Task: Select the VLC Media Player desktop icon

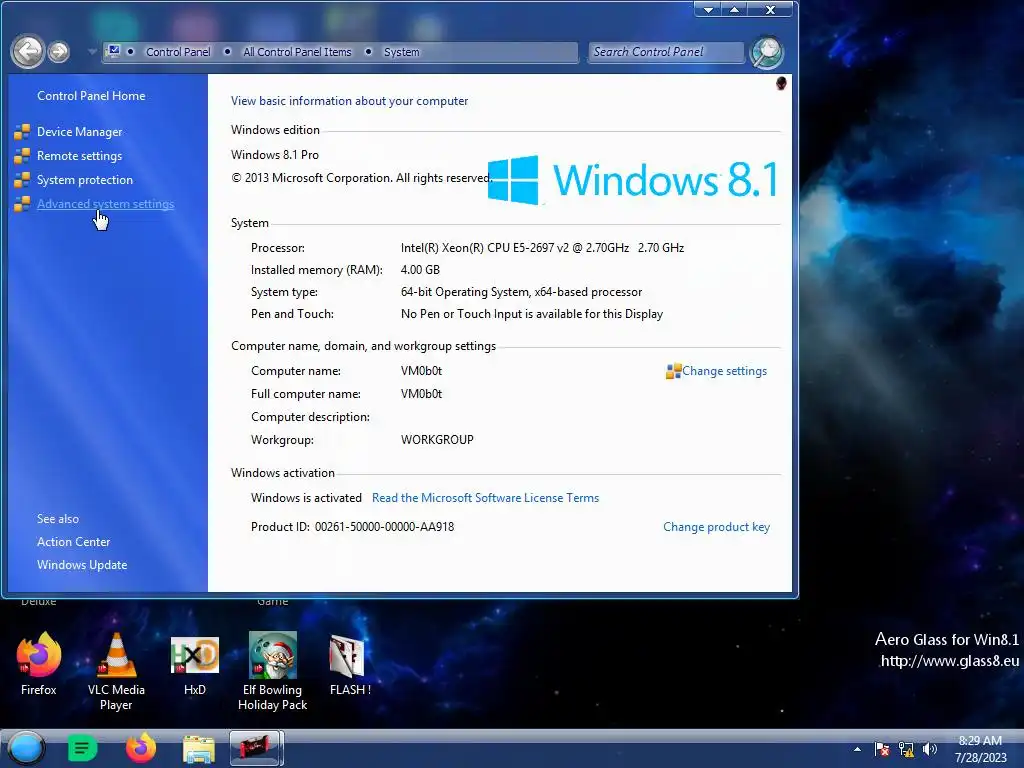Action: [x=116, y=671]
